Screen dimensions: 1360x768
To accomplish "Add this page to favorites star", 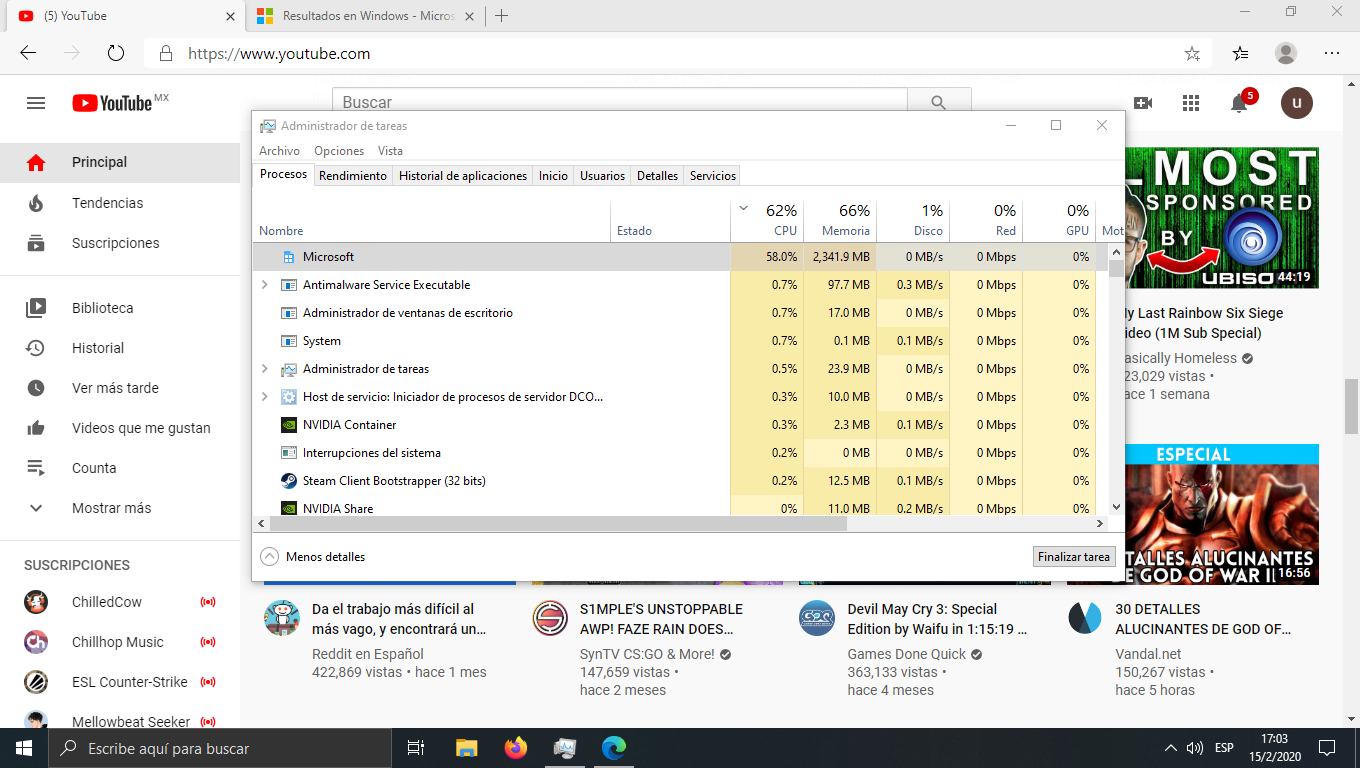I will [1192, 54].
